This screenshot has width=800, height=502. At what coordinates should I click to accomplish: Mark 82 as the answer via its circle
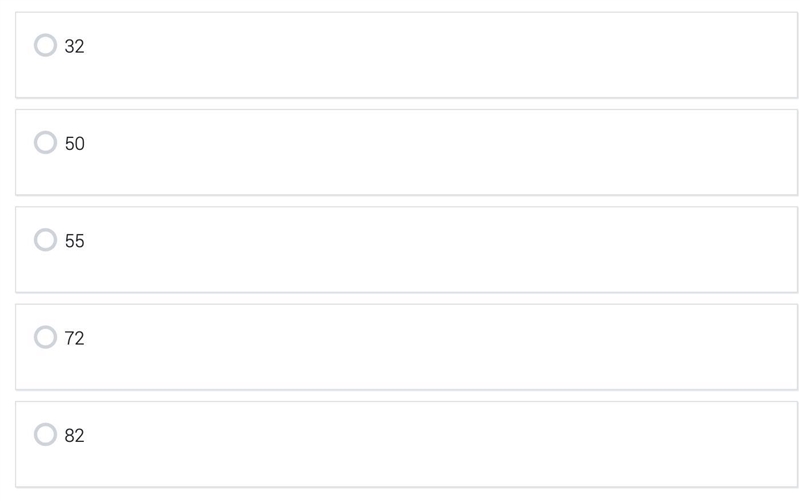(x=45, y=435)
